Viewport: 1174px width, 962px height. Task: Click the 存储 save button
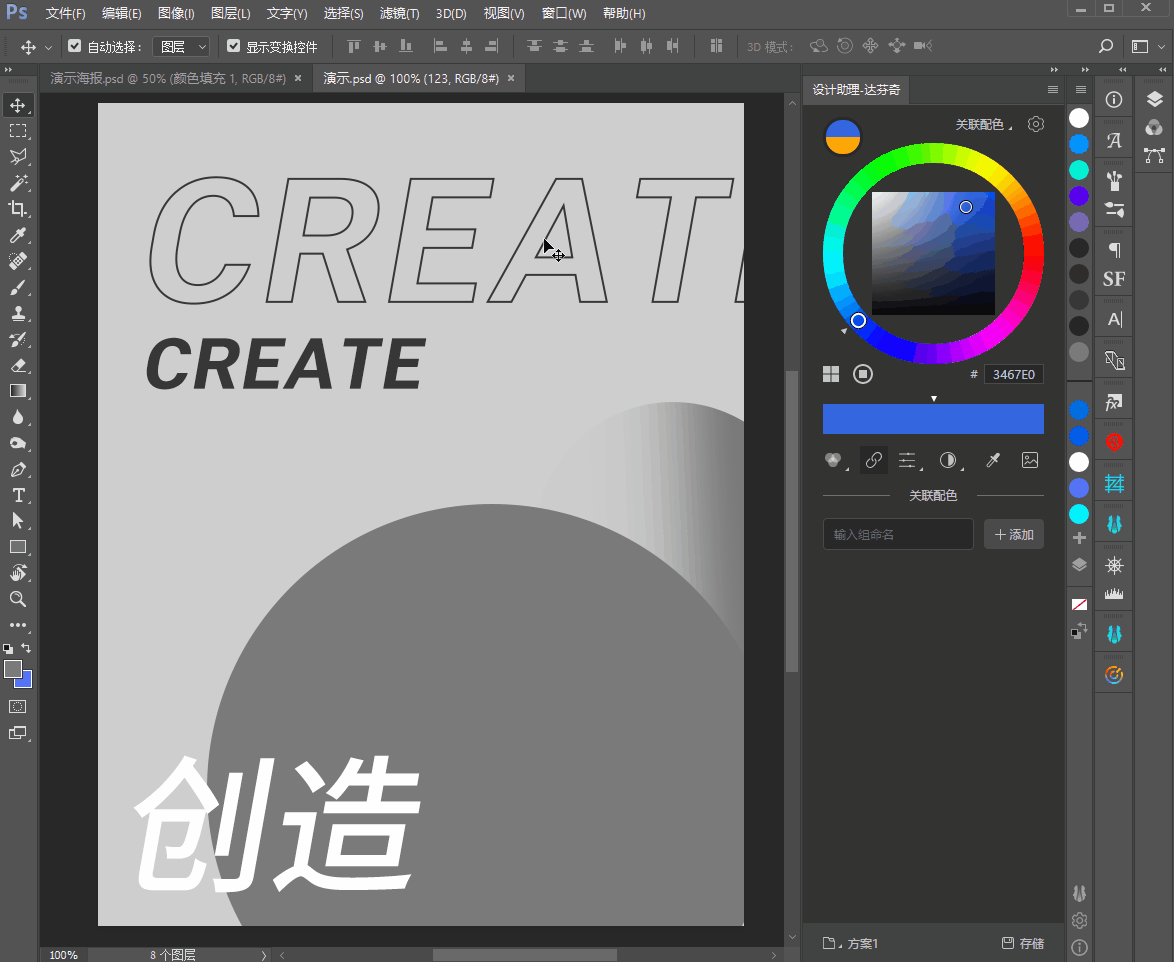click(x=1023, y=943)
